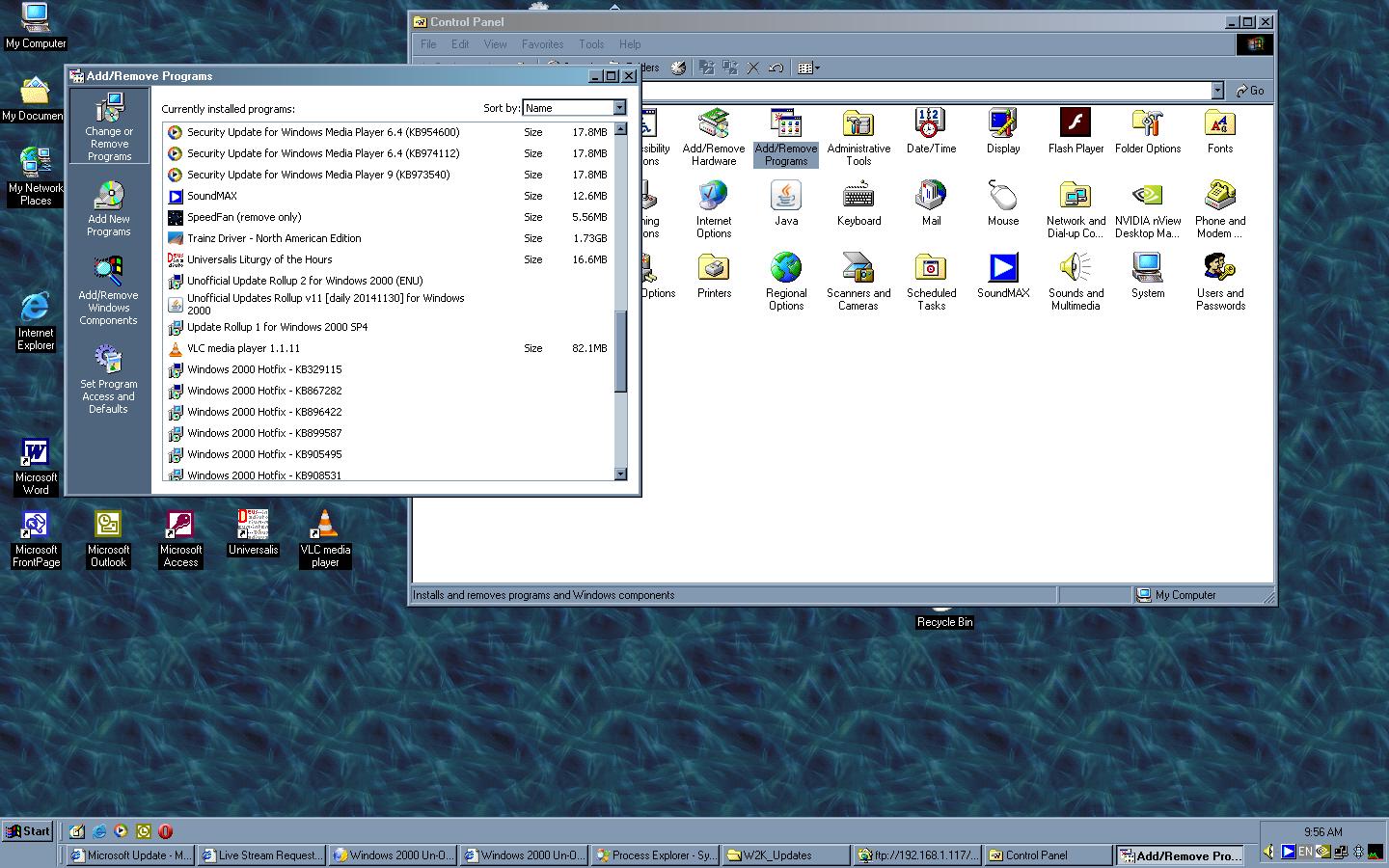Open the Edit menu in Control Panel
This screenshot has height=868, width=1389.
[x=460, y=44]
